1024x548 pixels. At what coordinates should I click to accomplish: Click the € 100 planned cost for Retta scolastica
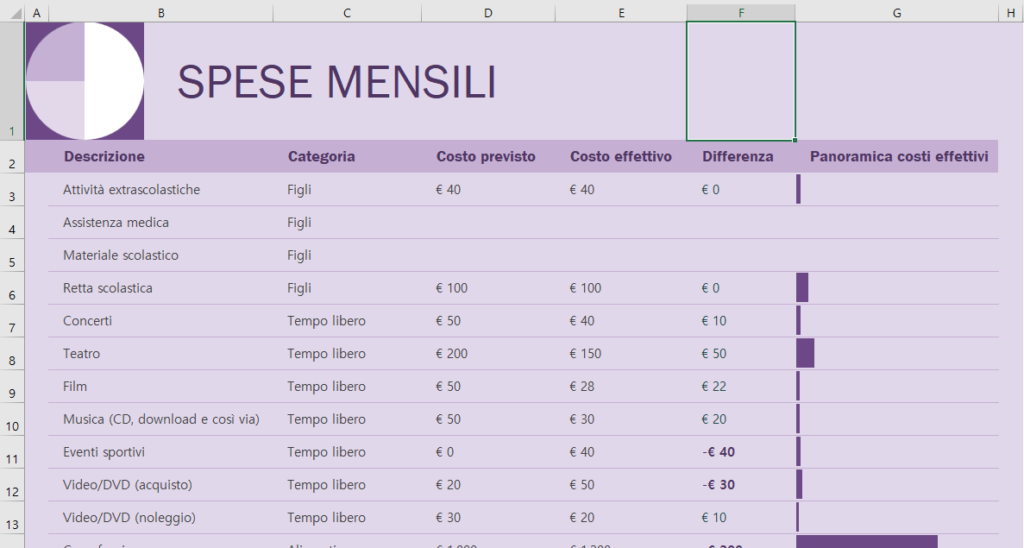click(452, 288)
